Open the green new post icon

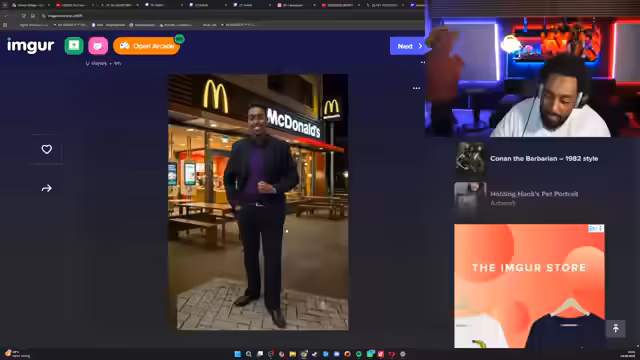(74, 46)
